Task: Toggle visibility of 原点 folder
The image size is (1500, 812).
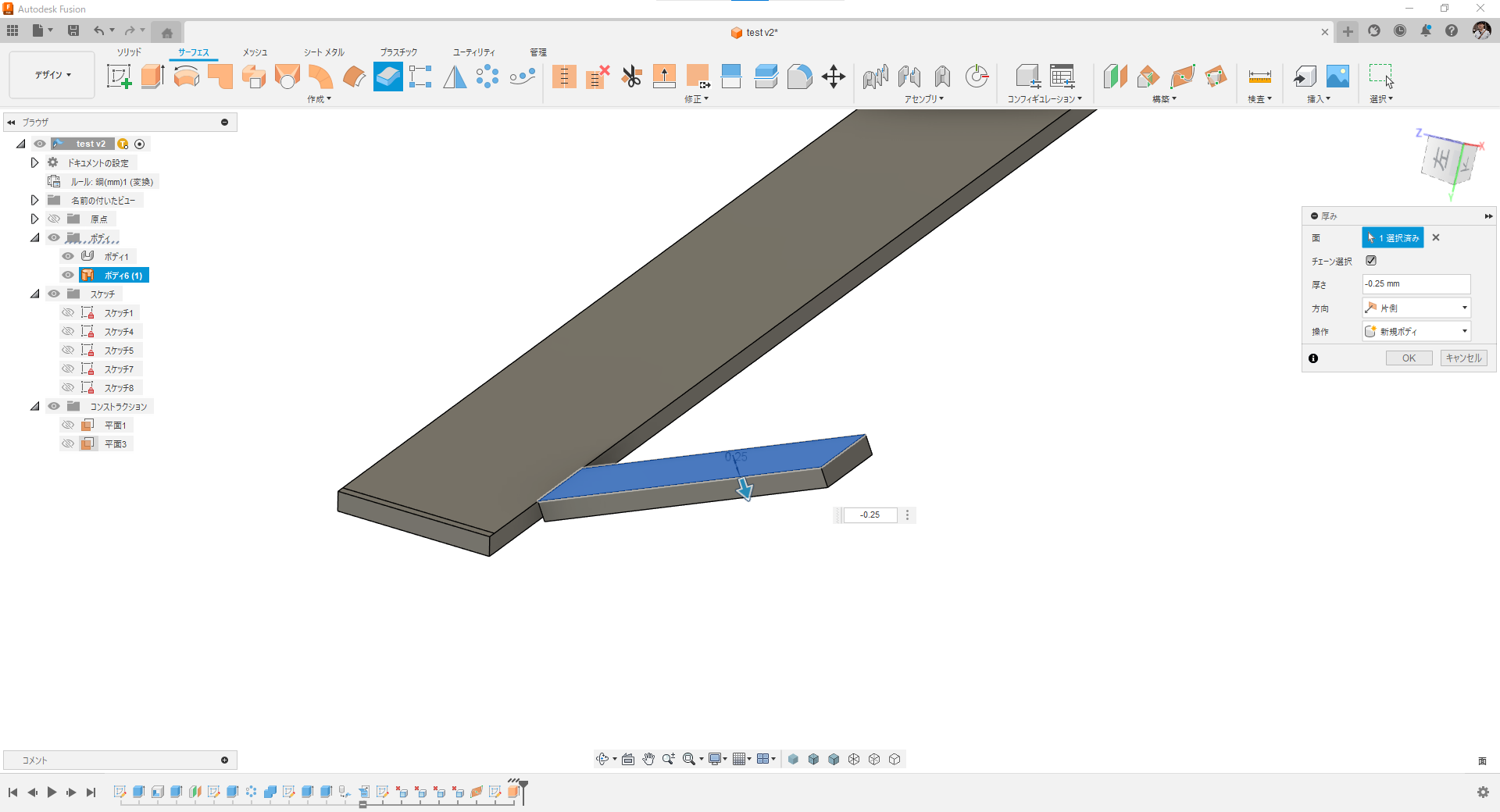Action: pos(54,219)
